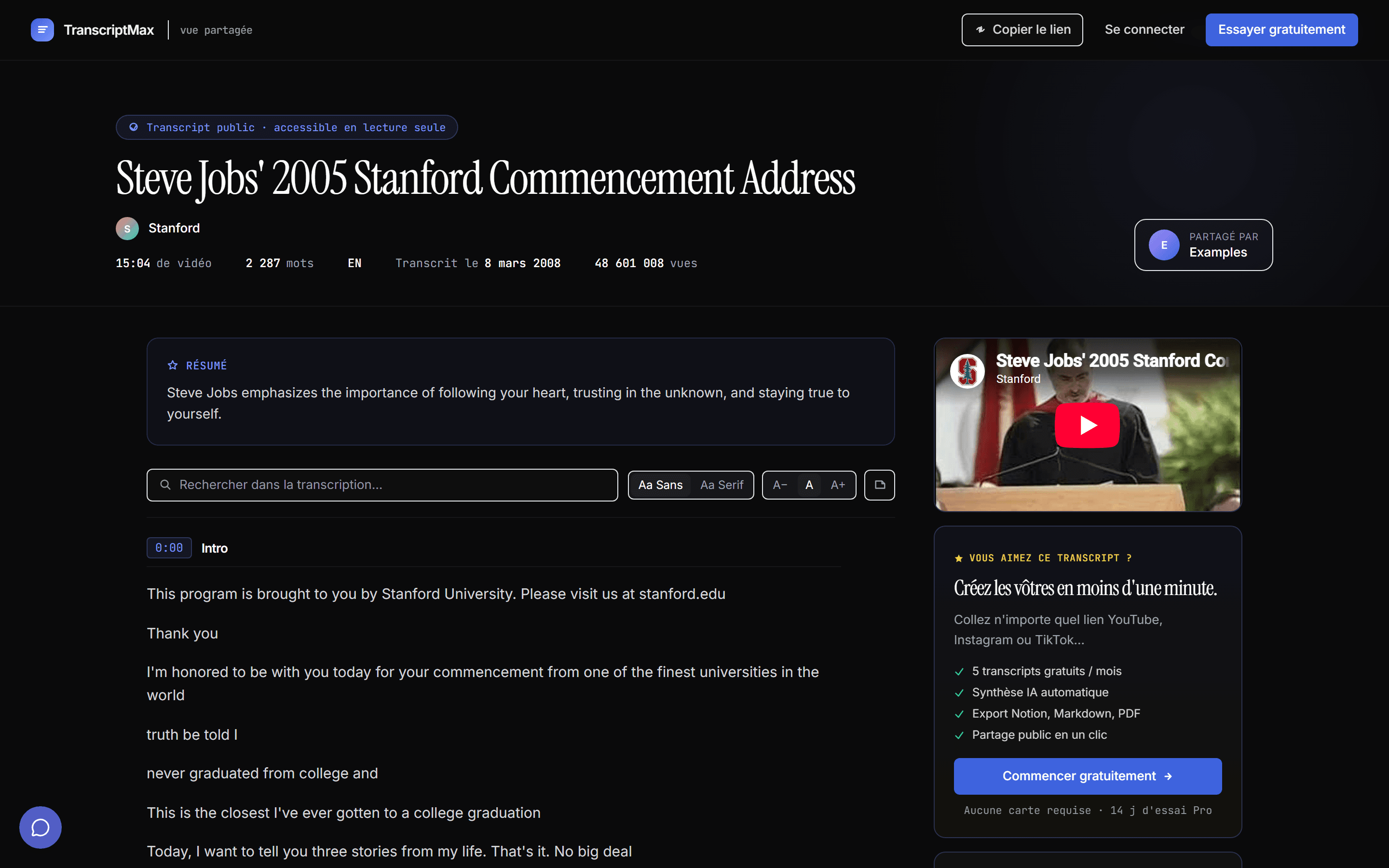The width and height of the screenshot is (1389, 868).
Task: Click the TranscriptMax logo icon
Action: pyautogui.click(x=42, y=30)
